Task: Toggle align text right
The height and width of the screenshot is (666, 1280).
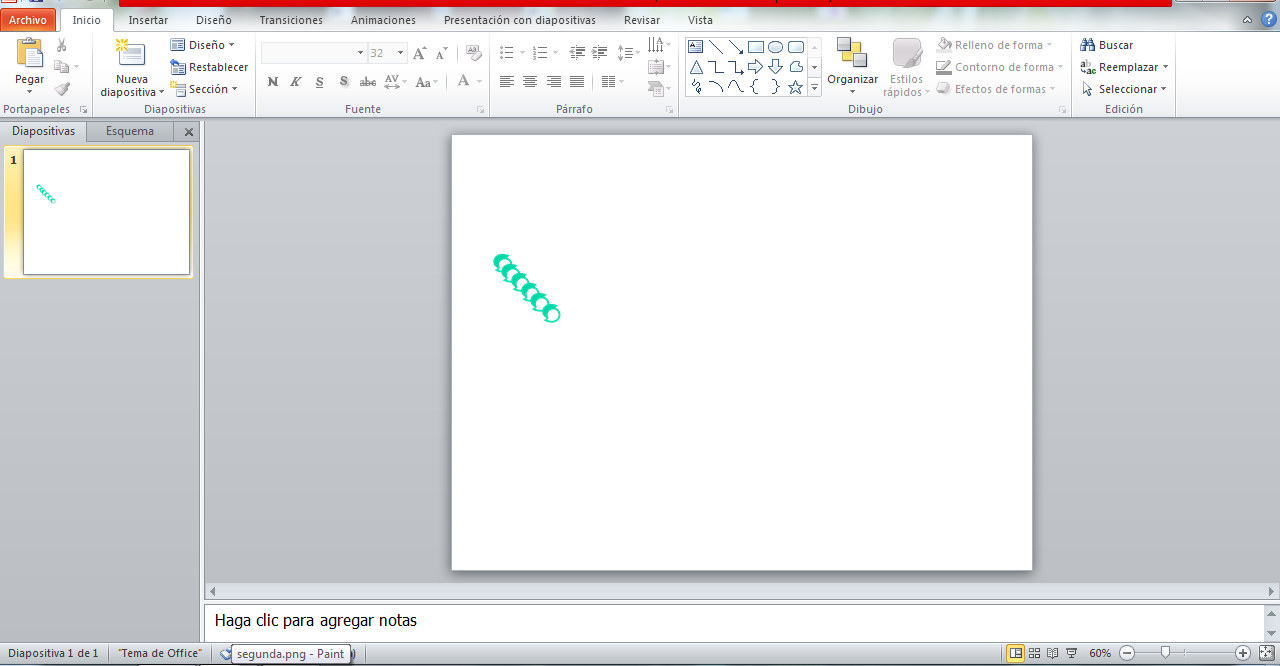Action: [x=553, y=82]
